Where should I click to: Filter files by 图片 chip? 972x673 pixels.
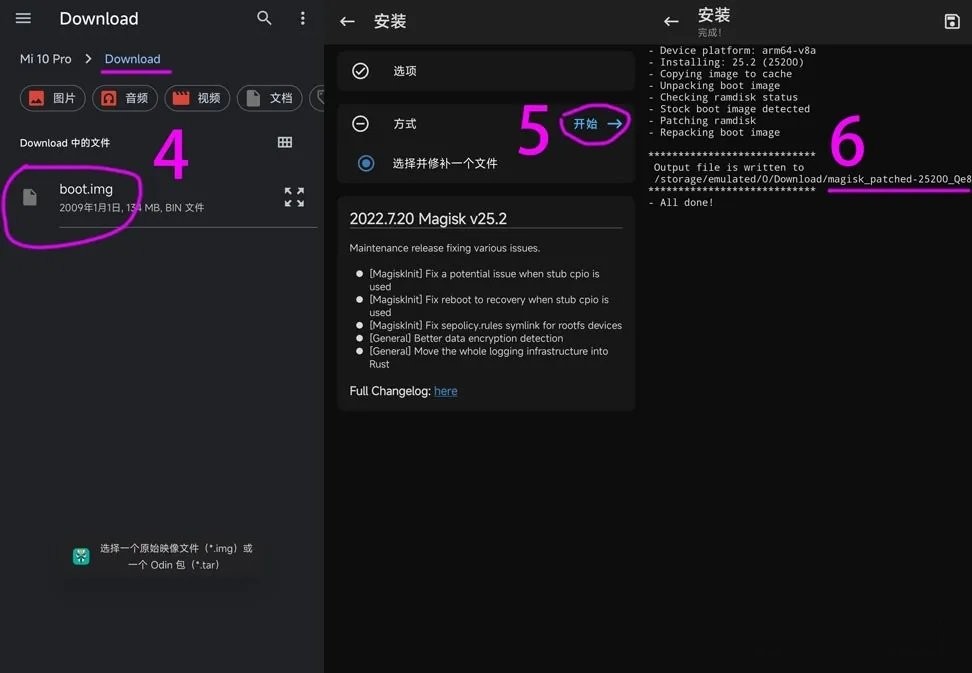tap(53, 98)
